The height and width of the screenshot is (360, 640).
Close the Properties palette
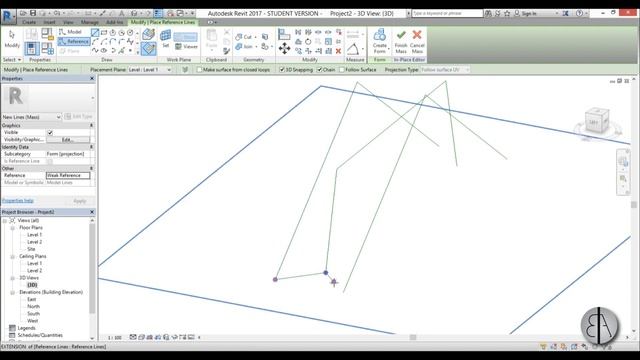[x=92, y=78]
